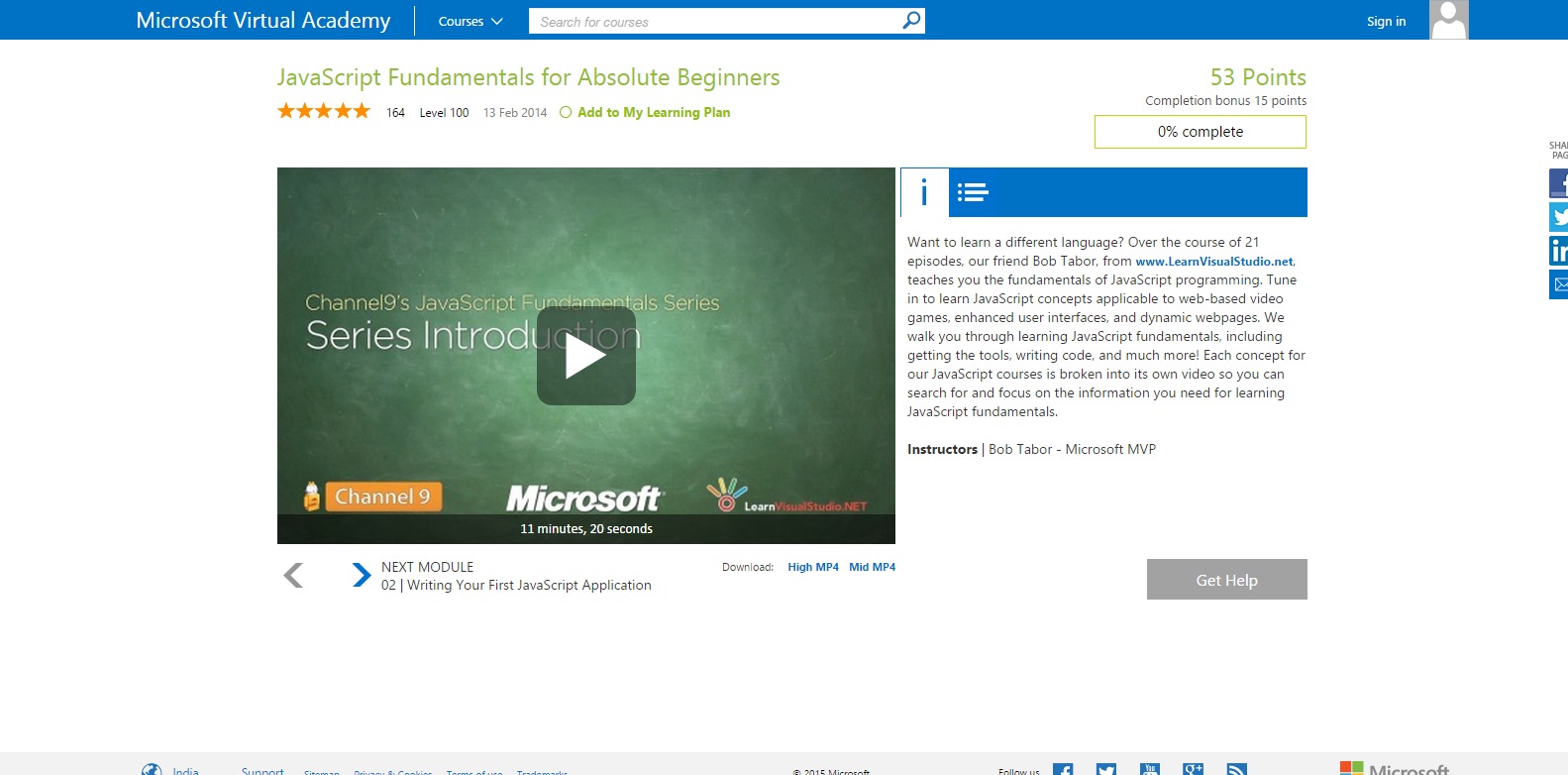Click the Sign in link
The image size is (1568, 775).
(x=1386, y=21)
